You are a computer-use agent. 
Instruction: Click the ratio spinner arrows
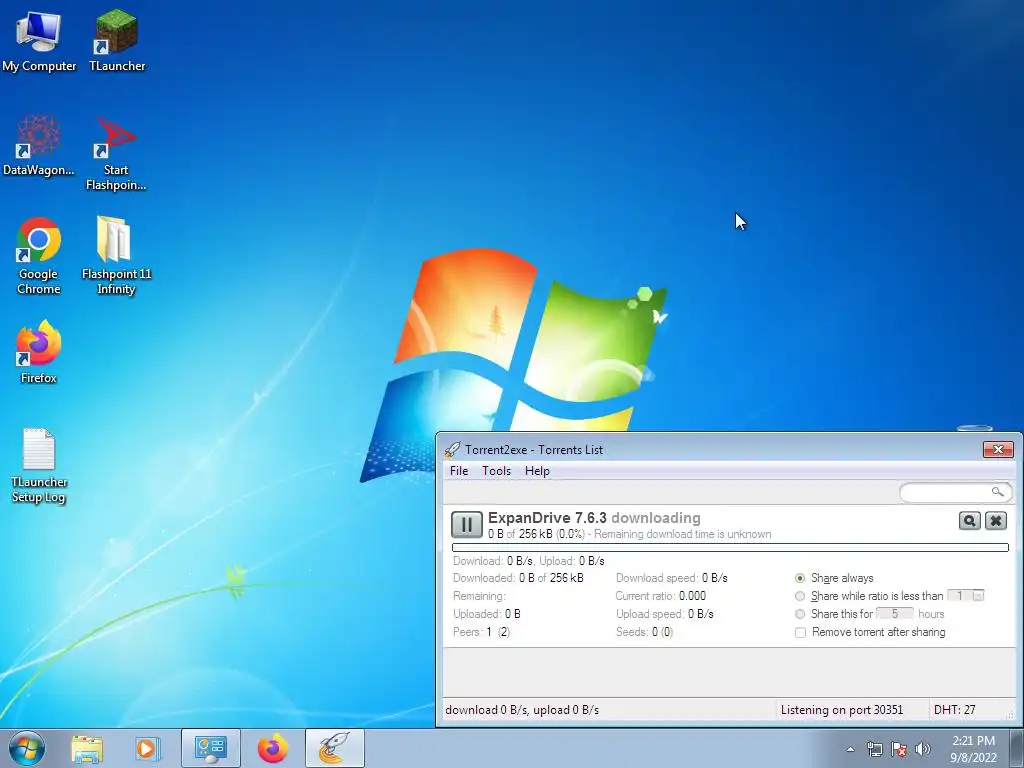pos(978,596)
